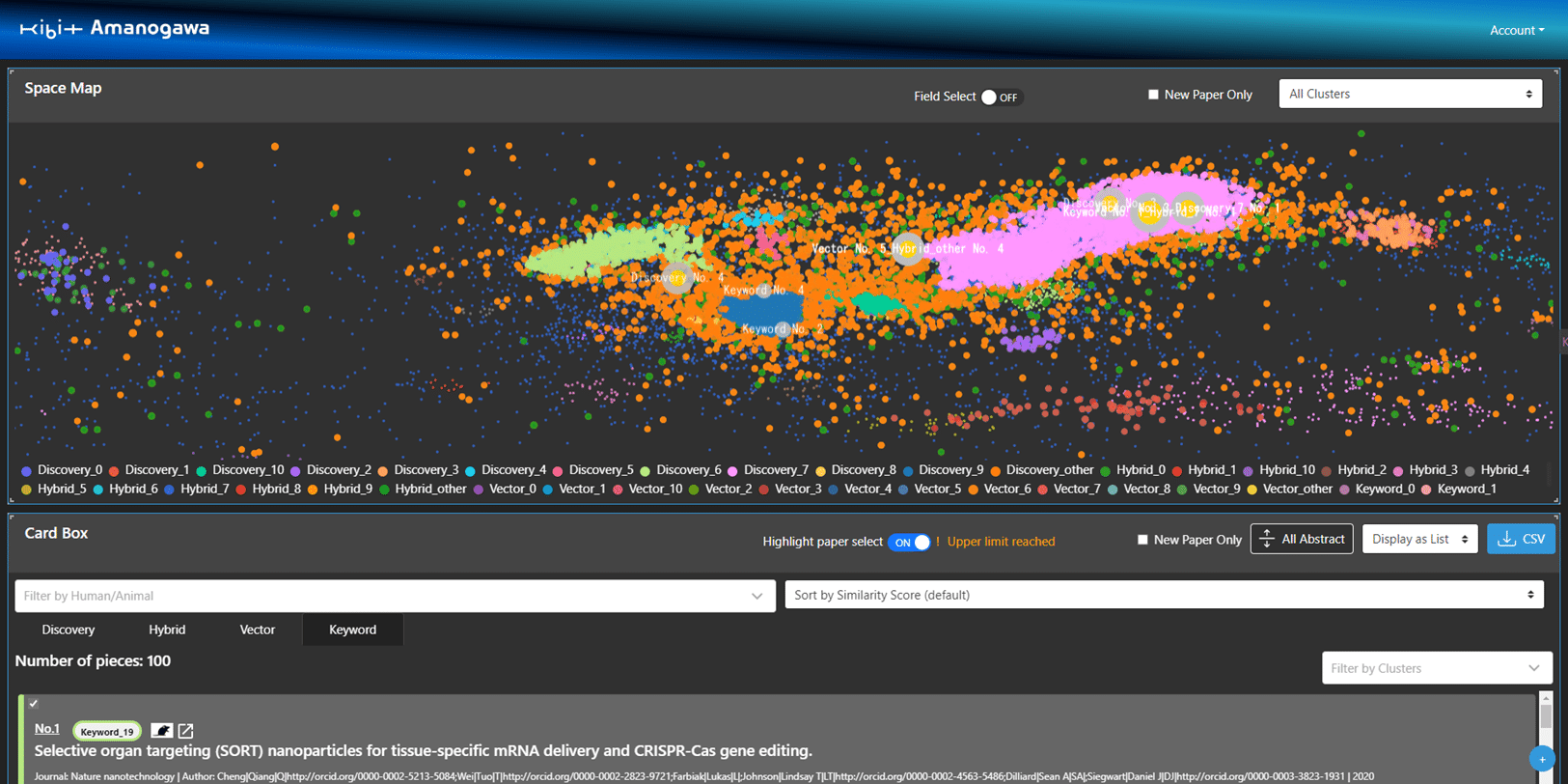The width and height of the screenshot is (1568, 784).
Task: Turn off Highlight paper select toggle
Action: point(909,542)
